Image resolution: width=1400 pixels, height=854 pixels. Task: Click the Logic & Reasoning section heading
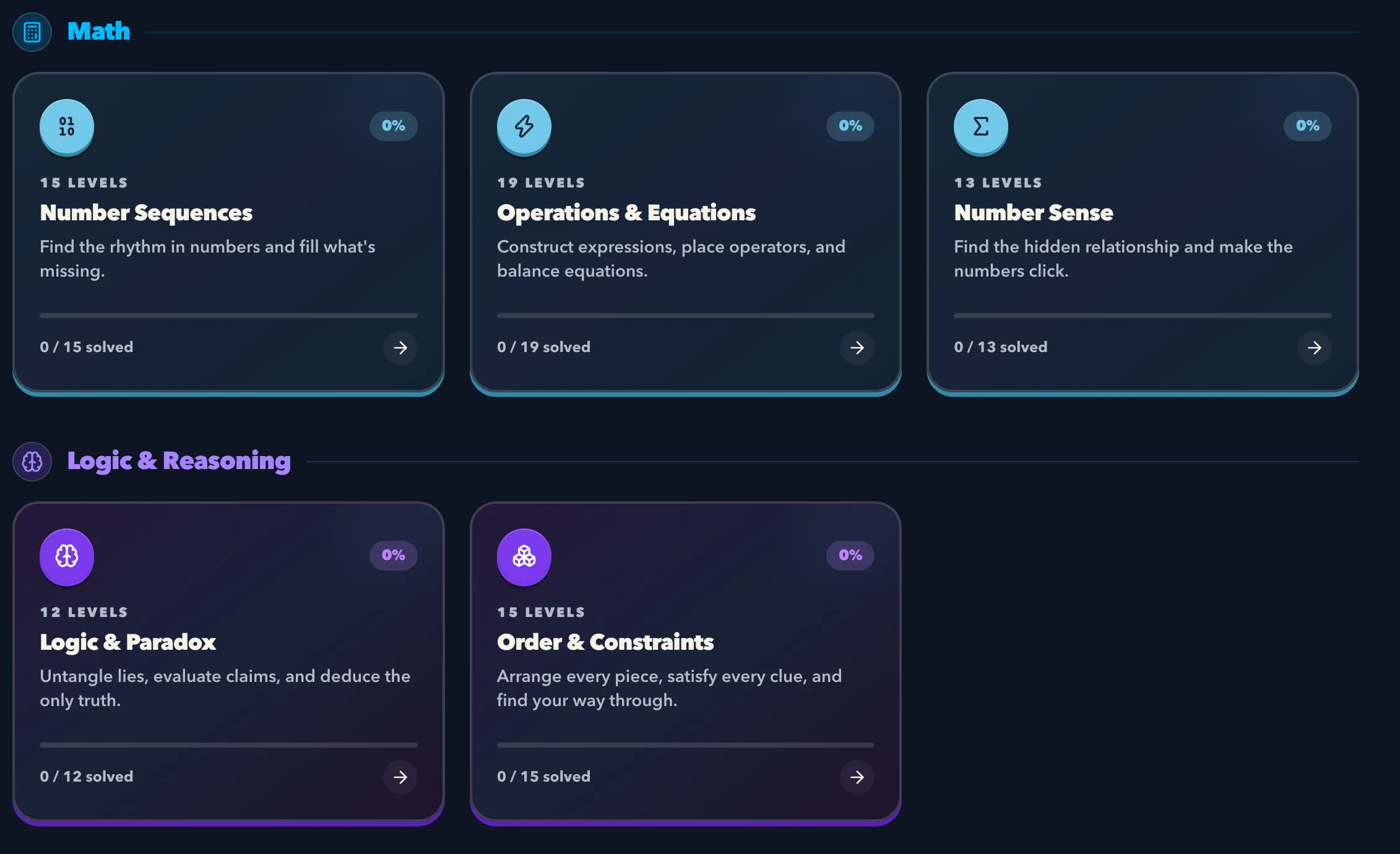[x=179, y=461]
